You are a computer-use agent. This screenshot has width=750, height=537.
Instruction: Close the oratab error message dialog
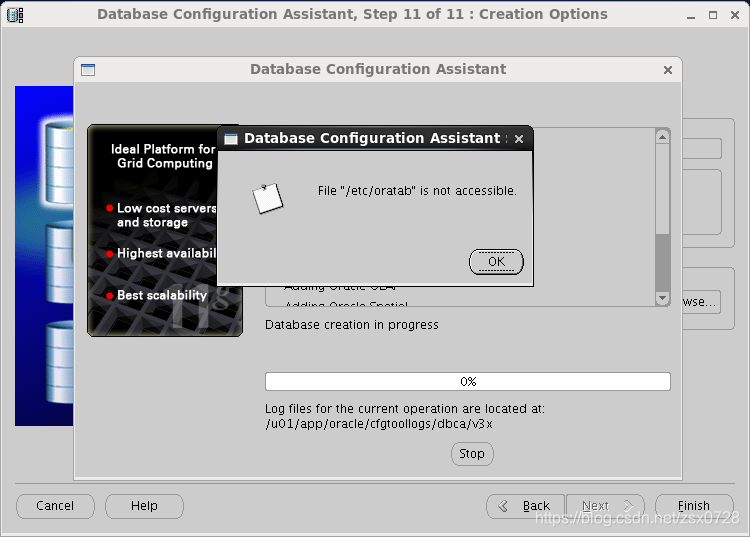pyautogui.click(x=519, y=139)
